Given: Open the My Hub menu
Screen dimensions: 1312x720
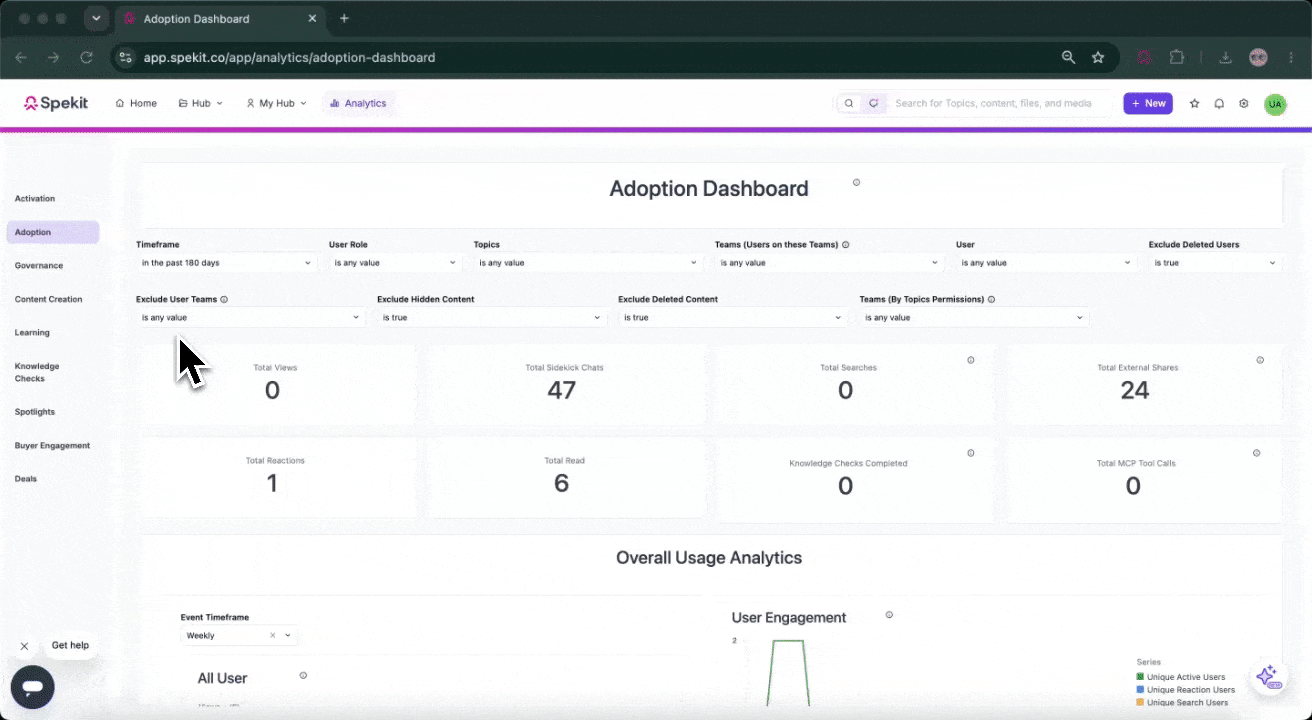Looking at the screenshot, I should coord(277,103).
